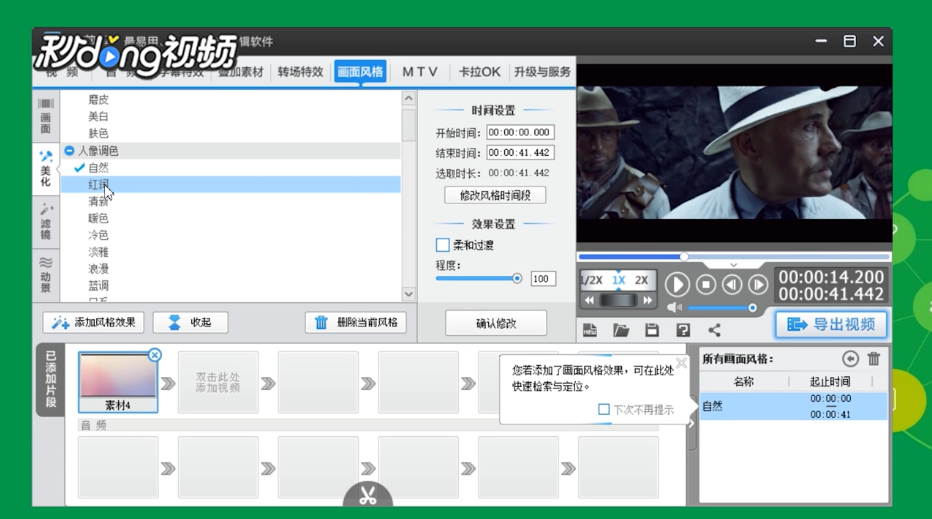Open the help question mark icon
Viewport: 932px width, 519px height.
(683, 330)
